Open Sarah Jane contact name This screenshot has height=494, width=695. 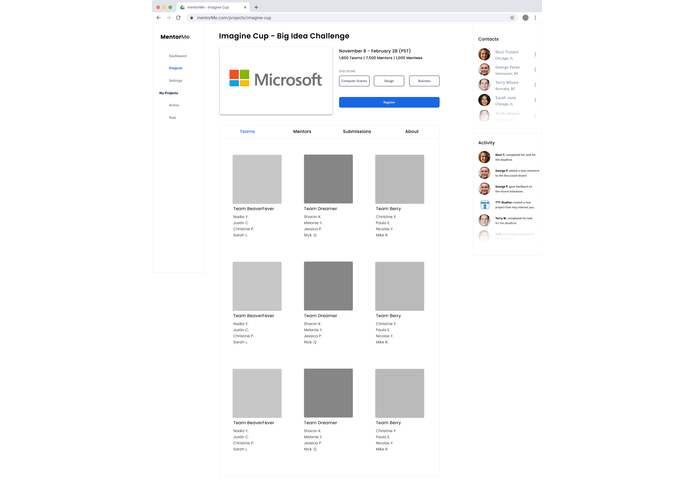click(x=506, y=97)
